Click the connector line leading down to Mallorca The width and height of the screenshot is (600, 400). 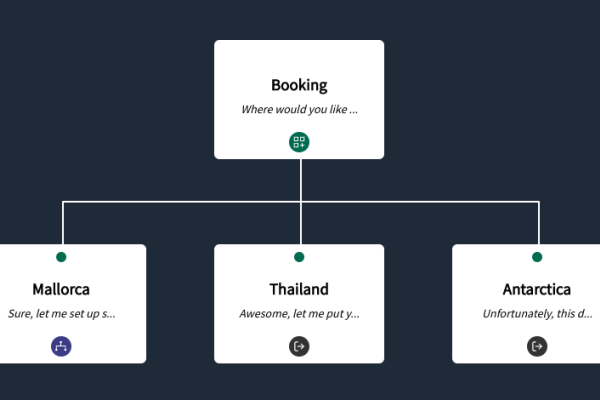(x=63, y=223)
